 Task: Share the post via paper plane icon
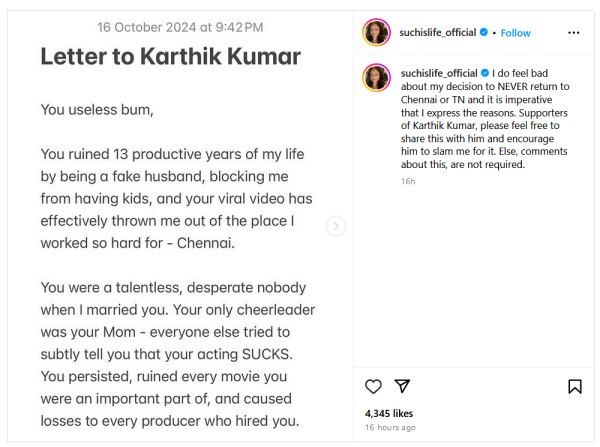[x=402, y=386]
